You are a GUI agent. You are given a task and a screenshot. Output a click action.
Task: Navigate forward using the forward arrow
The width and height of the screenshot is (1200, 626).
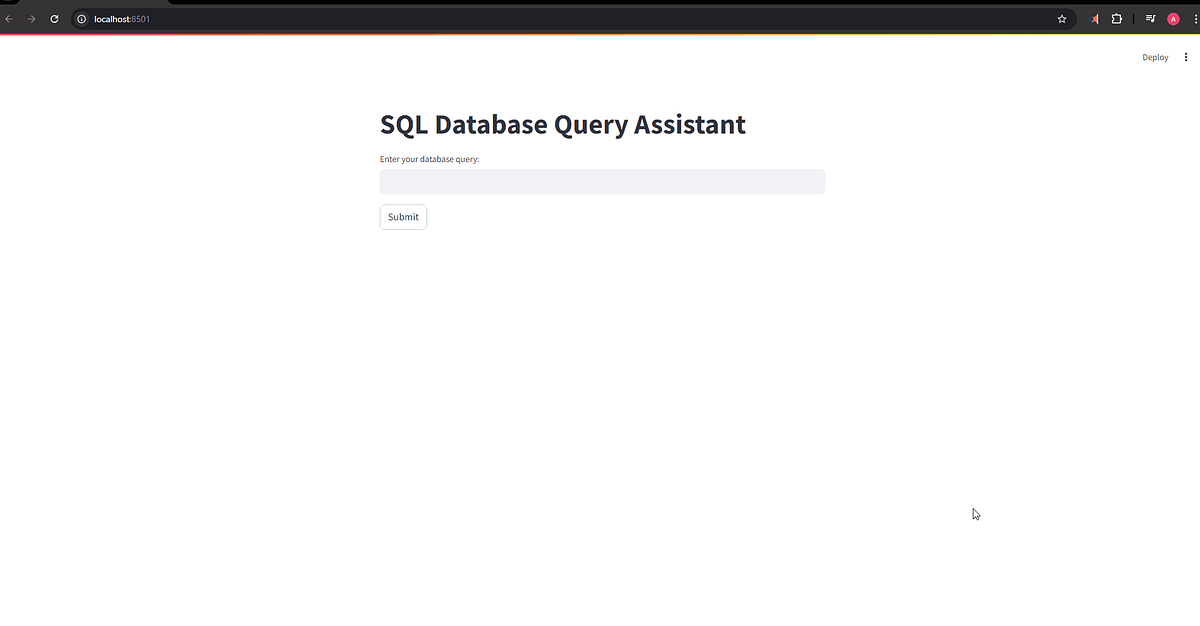pos(31,18)
